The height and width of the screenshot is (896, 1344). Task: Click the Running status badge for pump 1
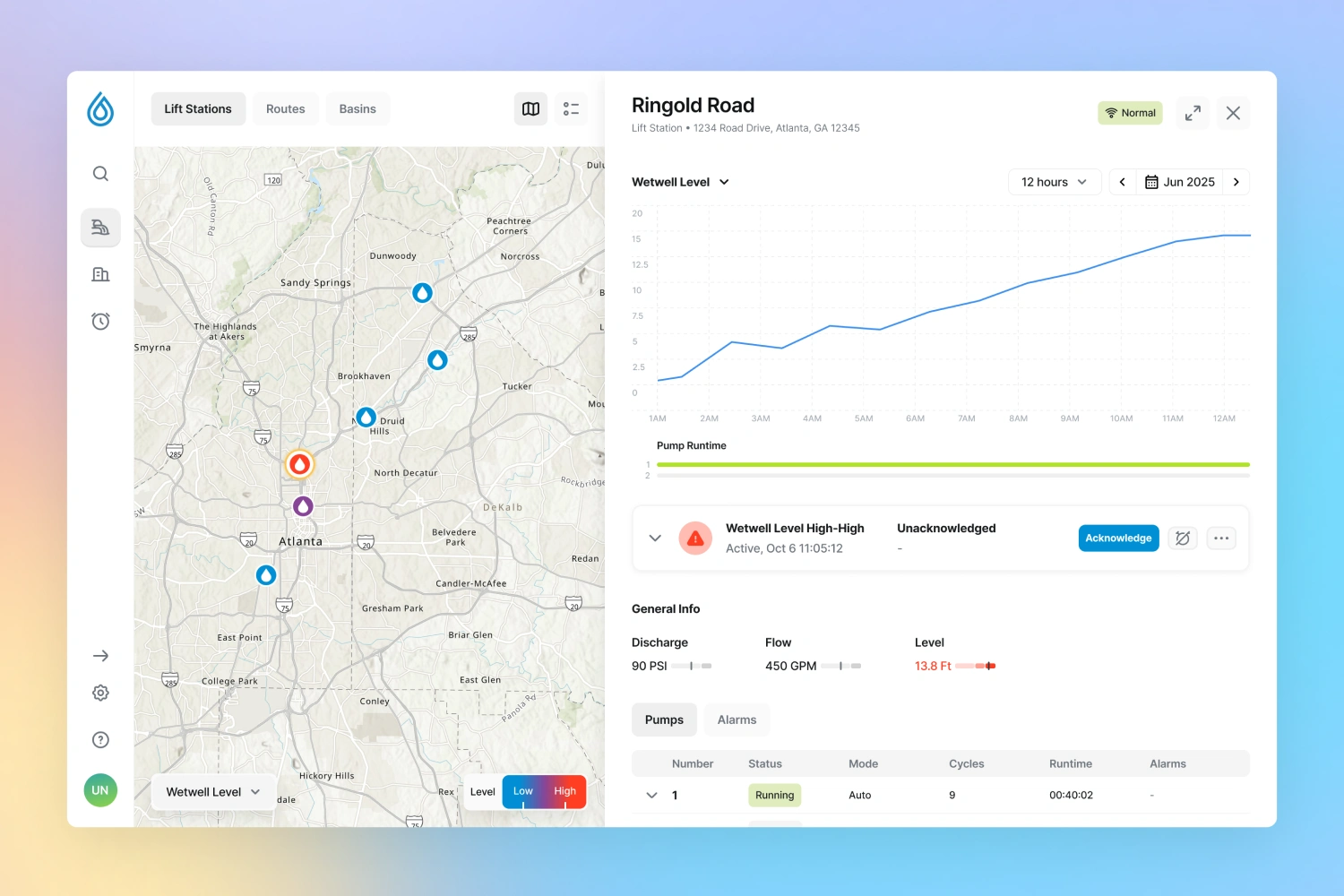(775, 796)
